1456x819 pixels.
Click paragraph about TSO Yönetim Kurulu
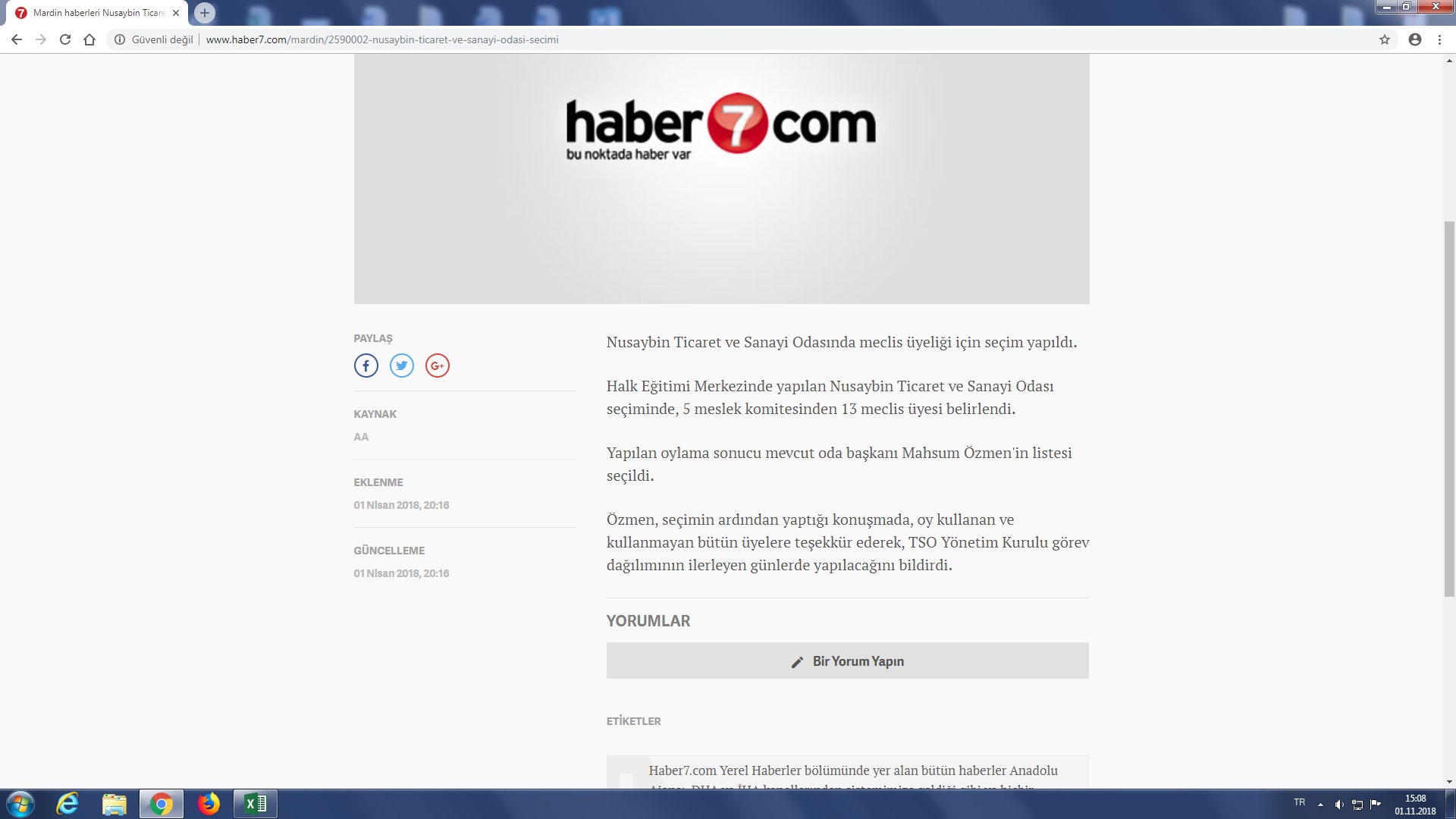pos(848,542)
